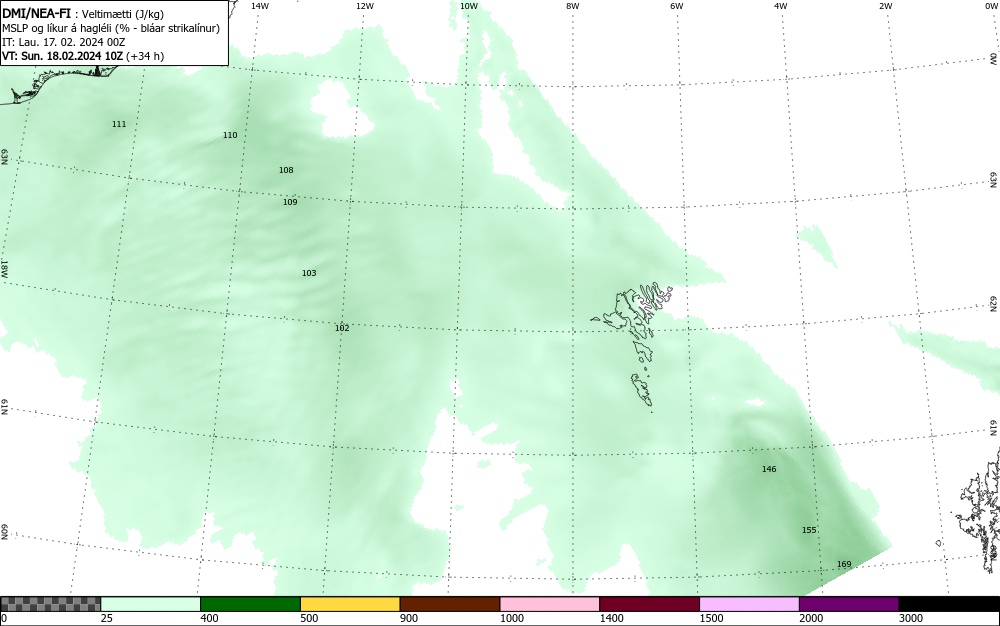Click the maroon 1400–1500 legend swatch
1000x626 pixels.
tap(649, 604)
